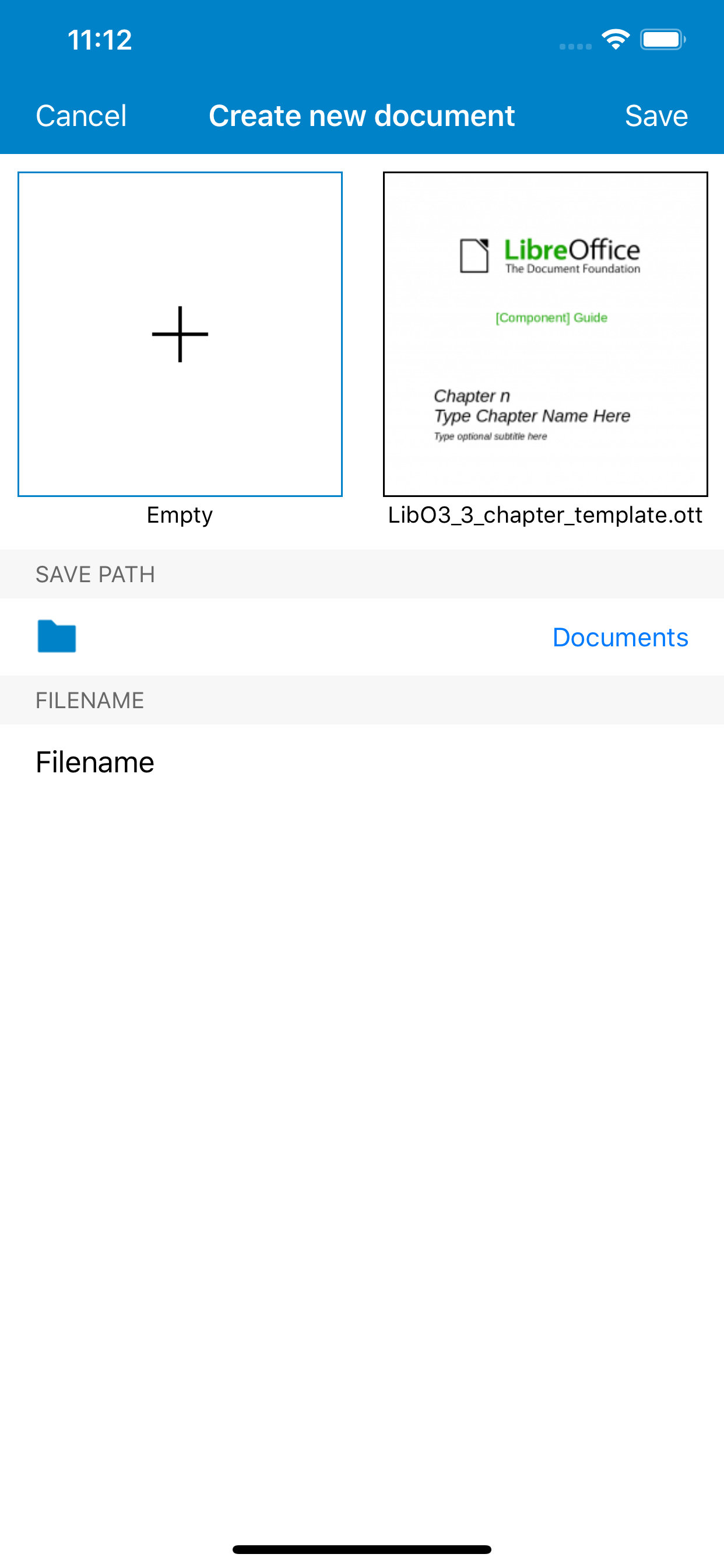Screen dimensions: 724x1568
Task: Tap the Wi-Fi icon in the status bar
Action: click(x=614, y=38)
